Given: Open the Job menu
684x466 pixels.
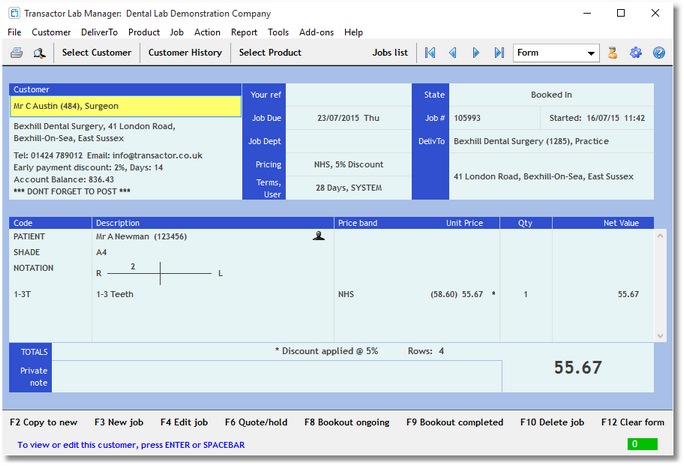Looking at the screenshot, I should (x=177, y=32).
